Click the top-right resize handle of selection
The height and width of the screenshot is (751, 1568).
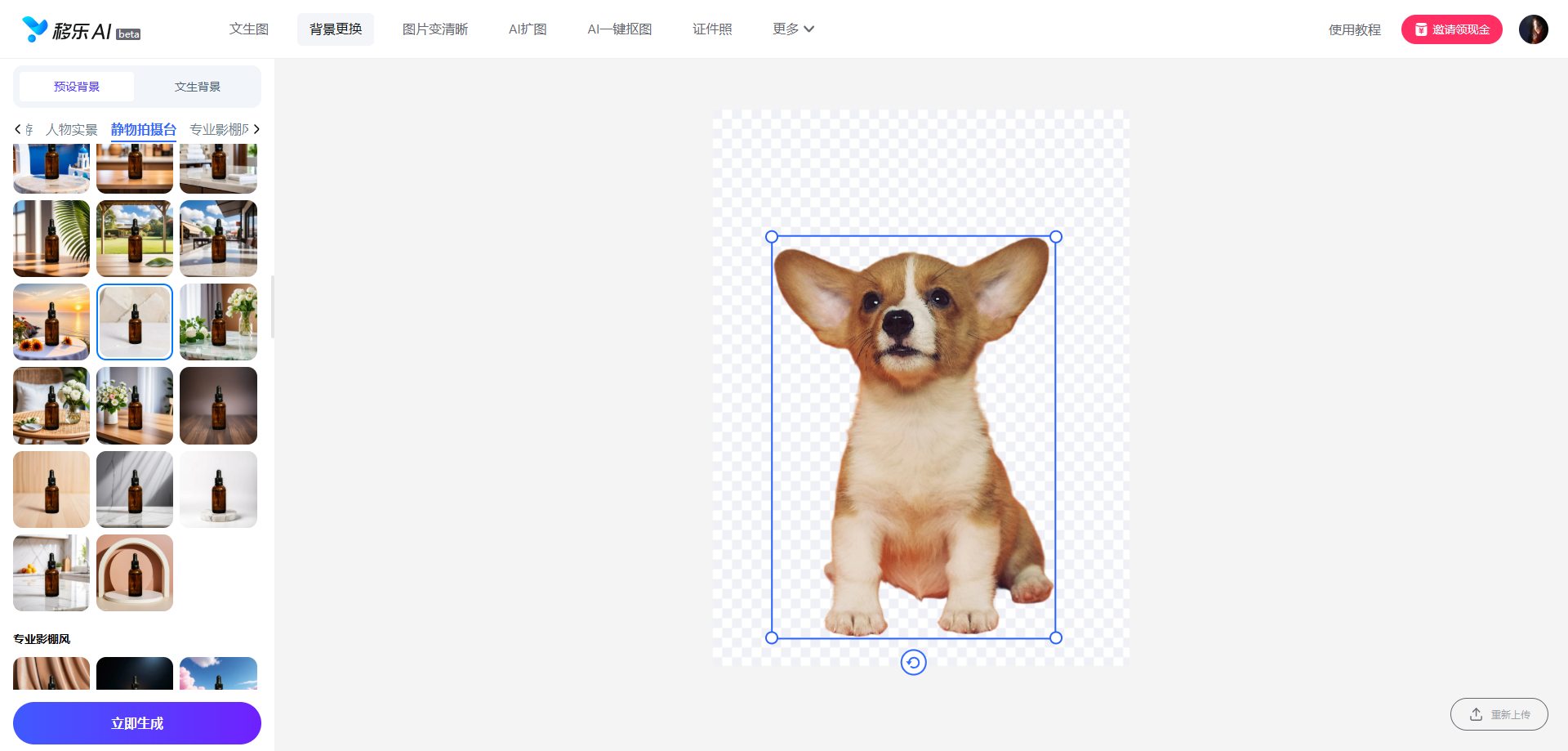1056,237
